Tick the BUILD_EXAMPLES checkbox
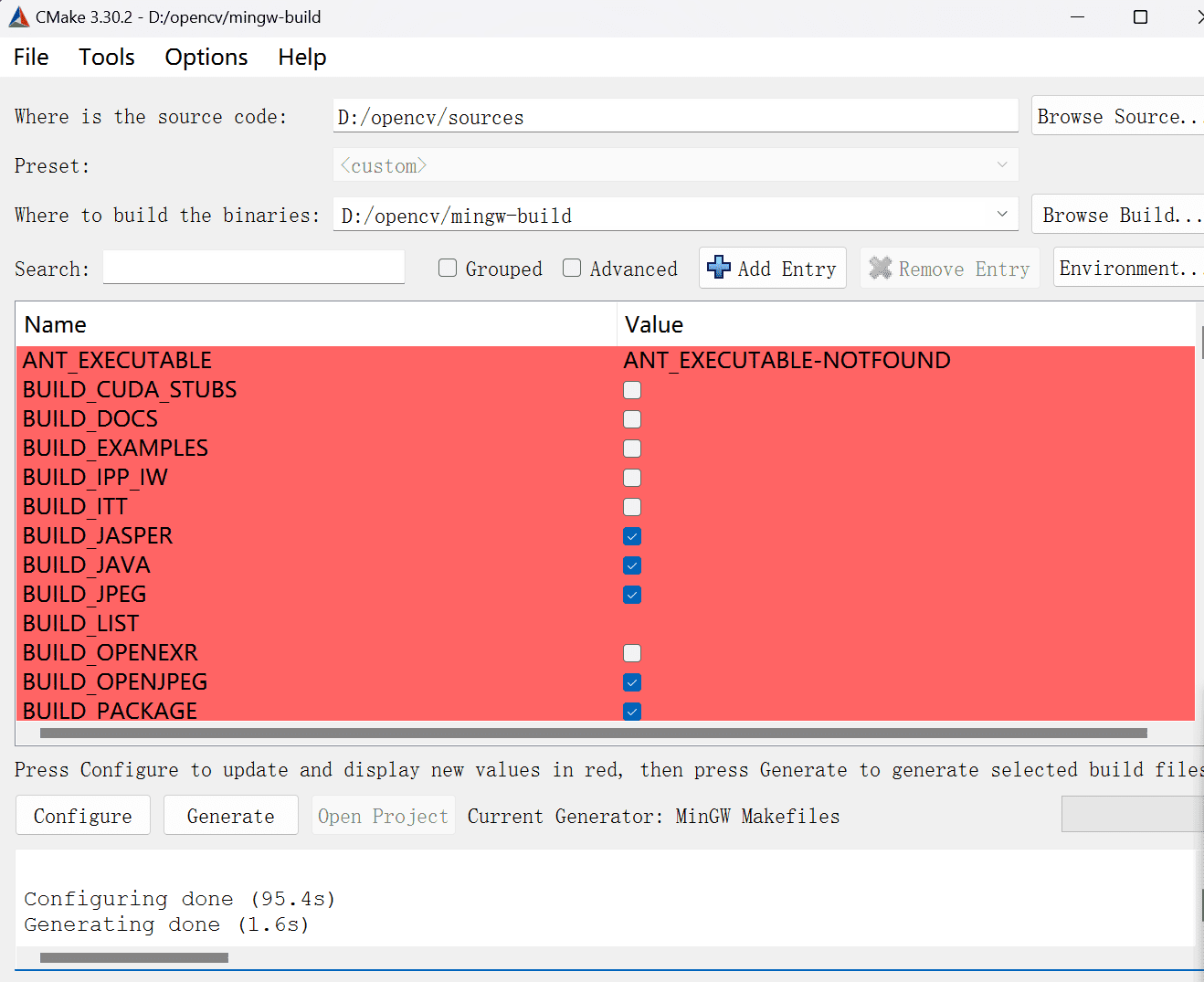This screenshot has height=982, width=1204. (x=632, y=449)
